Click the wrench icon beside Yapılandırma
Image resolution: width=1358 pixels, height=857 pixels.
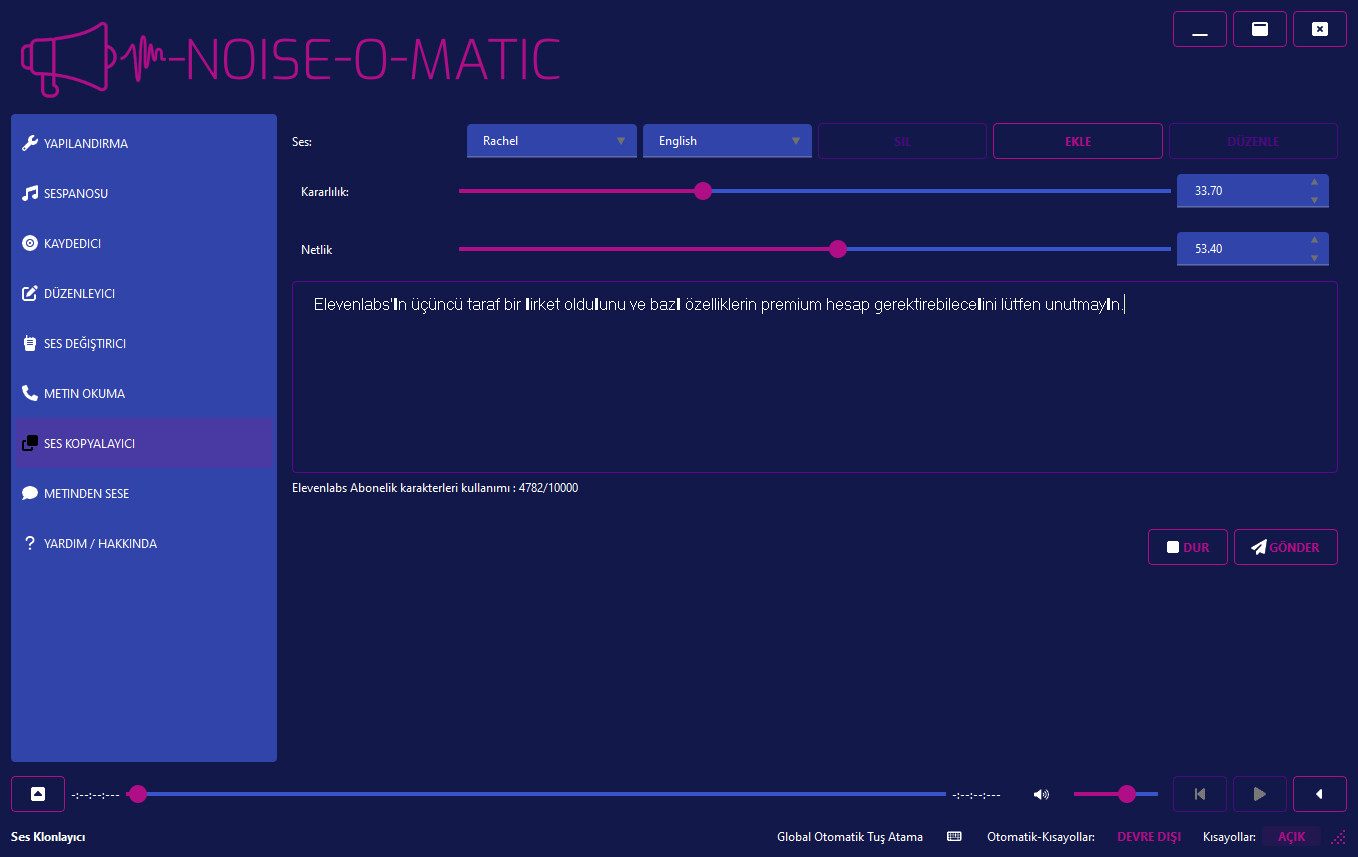click(x=30, y=143)
